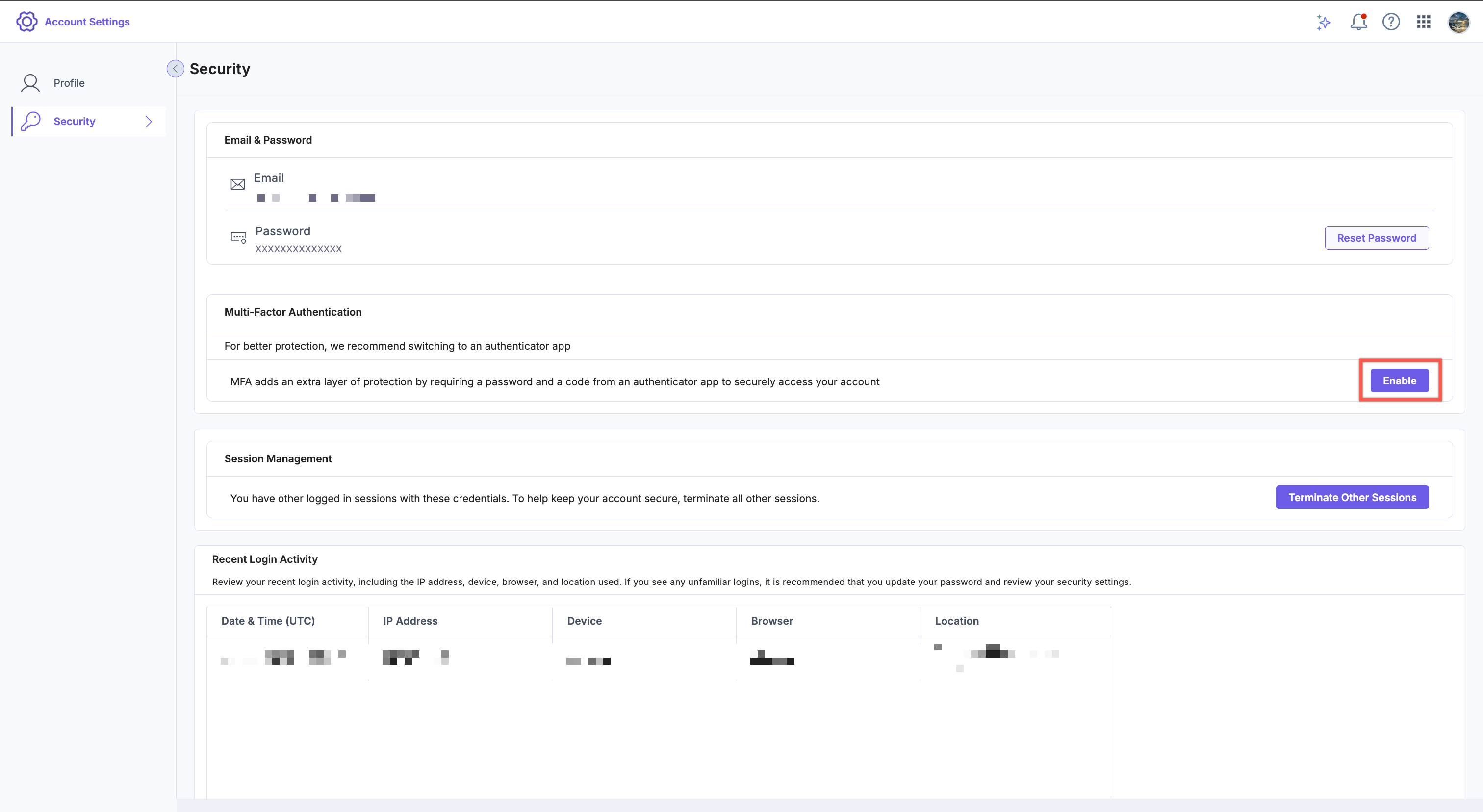Click the Profile person icon
Viewport: 1483px width, 812px height.
(30, 83)
